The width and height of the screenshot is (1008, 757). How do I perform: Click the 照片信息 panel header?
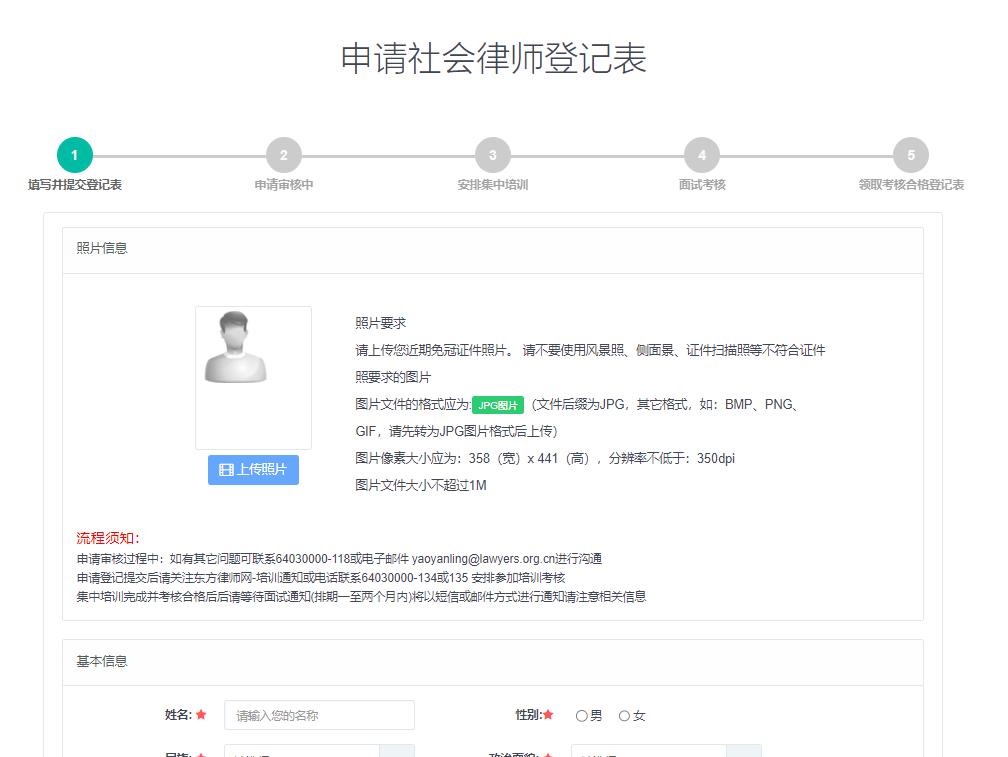[x=102, y=248]
